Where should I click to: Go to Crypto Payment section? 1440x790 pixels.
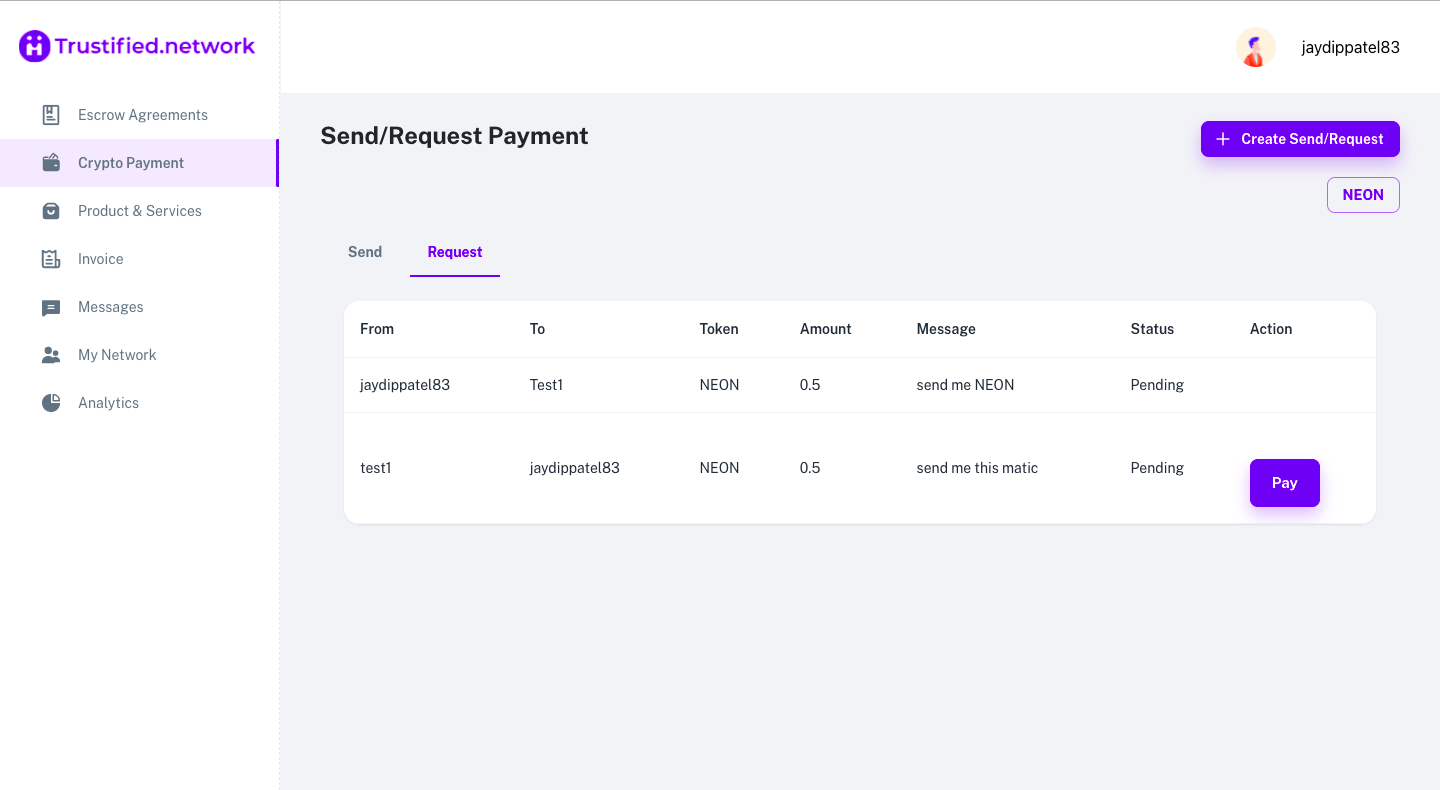[x=139, y=163]
